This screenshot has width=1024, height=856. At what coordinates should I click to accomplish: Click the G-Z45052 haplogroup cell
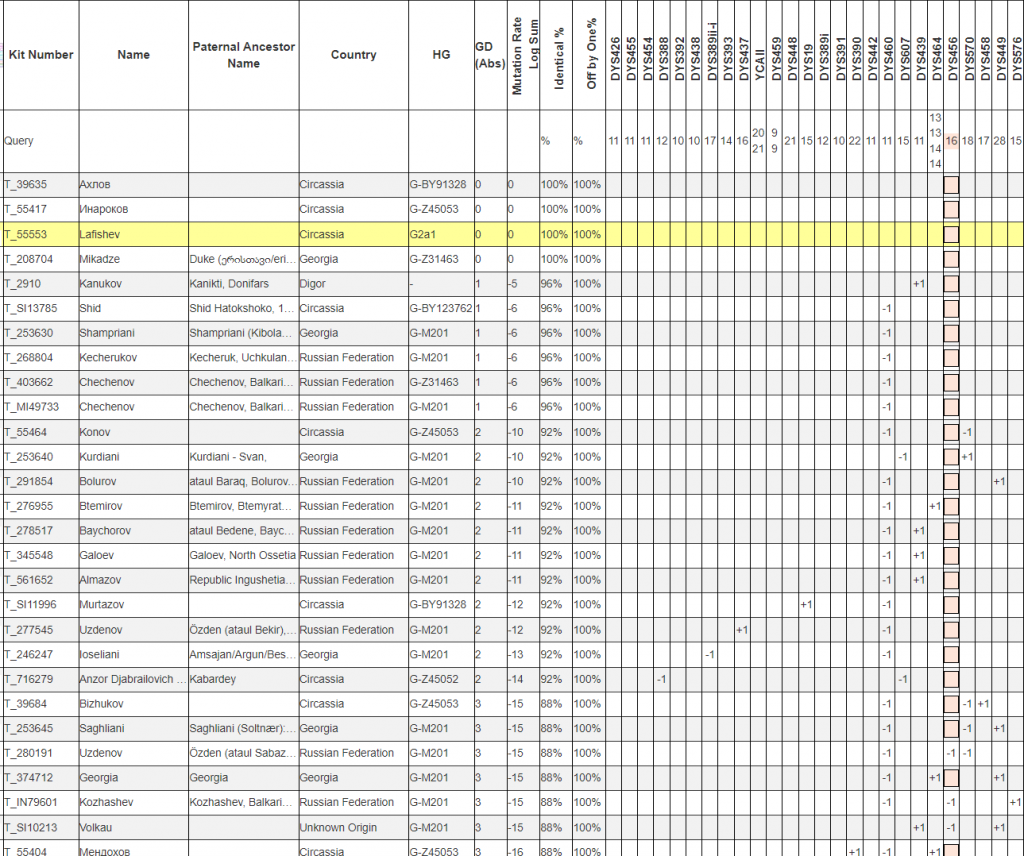click(x=434, y=680)
